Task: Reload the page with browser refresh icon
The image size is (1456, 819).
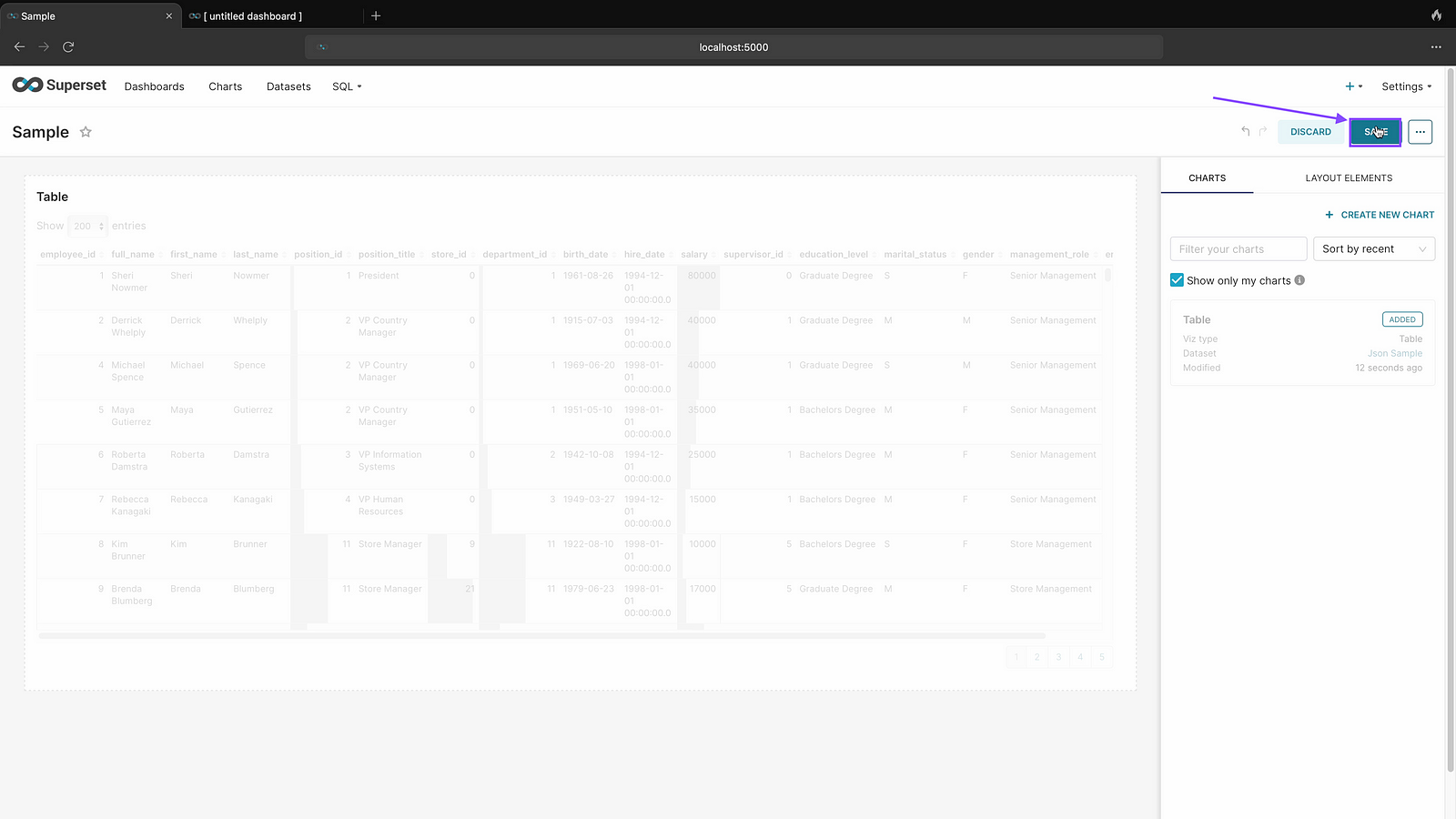Action: coord(68,46)
